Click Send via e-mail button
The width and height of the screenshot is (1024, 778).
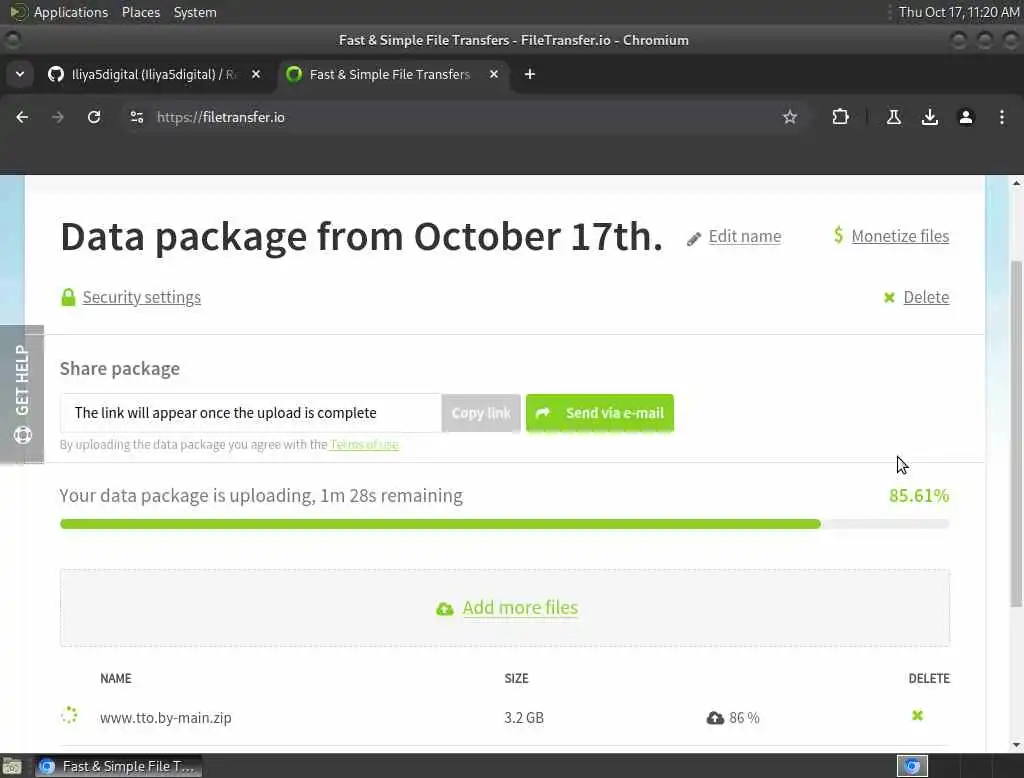point(600,413)
